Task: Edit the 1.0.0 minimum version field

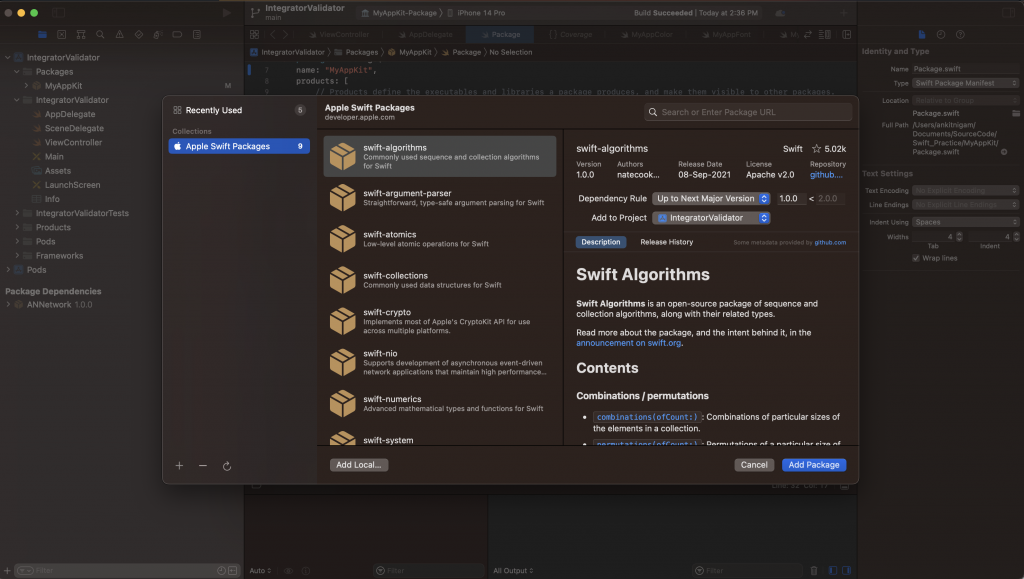Action: click(x=791, y=198)
